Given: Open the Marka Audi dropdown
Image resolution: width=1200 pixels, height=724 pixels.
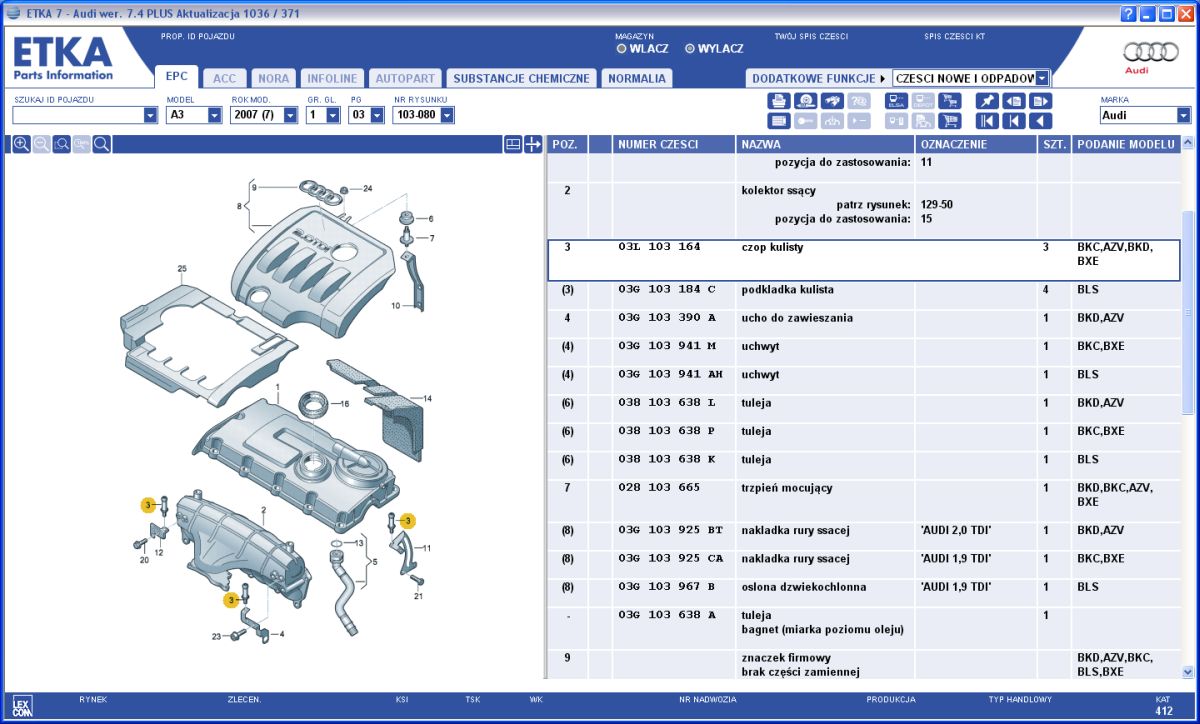Looking at the screenshot, I should (x=1184, y=115).
